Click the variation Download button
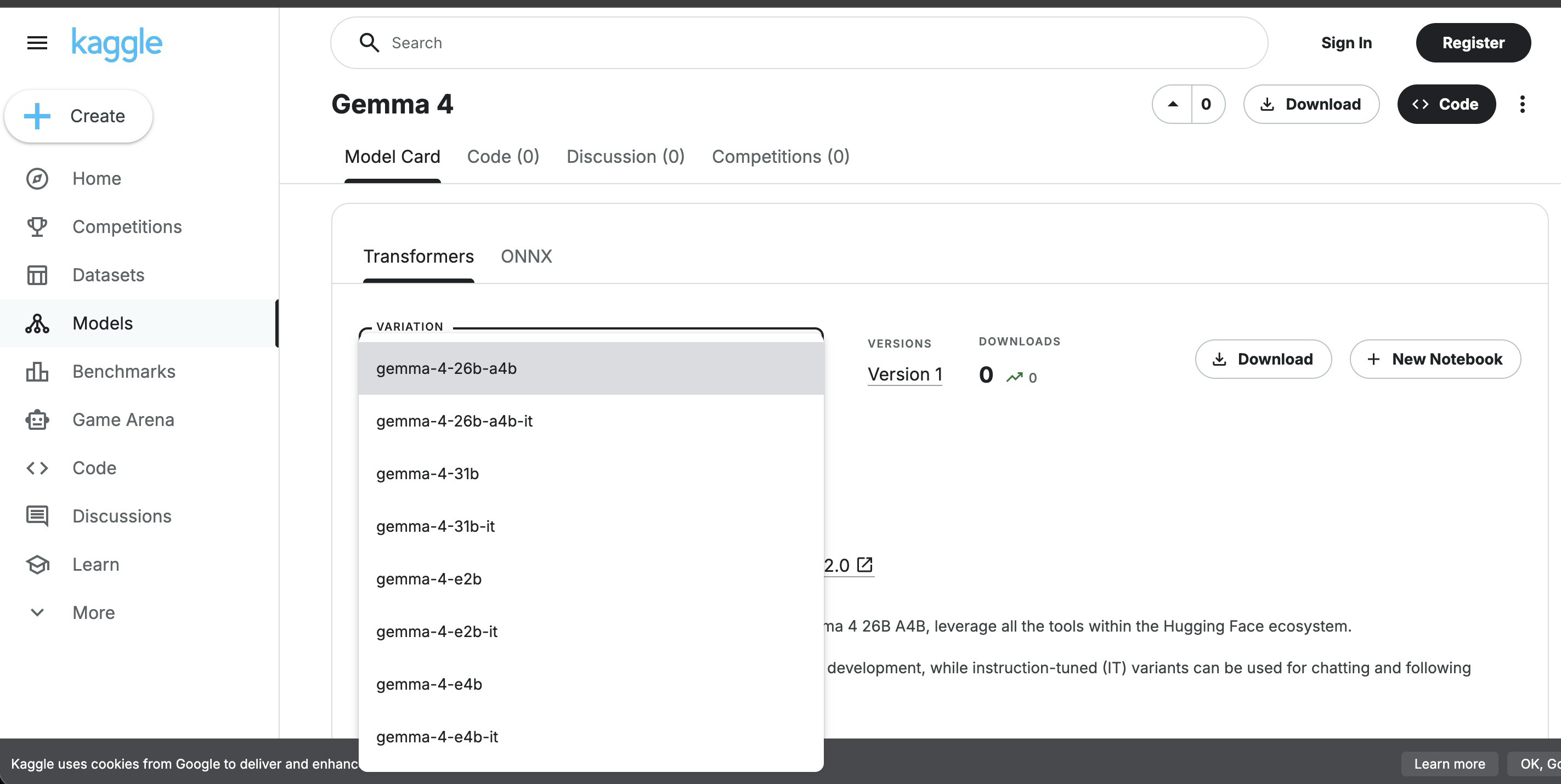This screenshot has width=1561, height=784. (1263, 359)
